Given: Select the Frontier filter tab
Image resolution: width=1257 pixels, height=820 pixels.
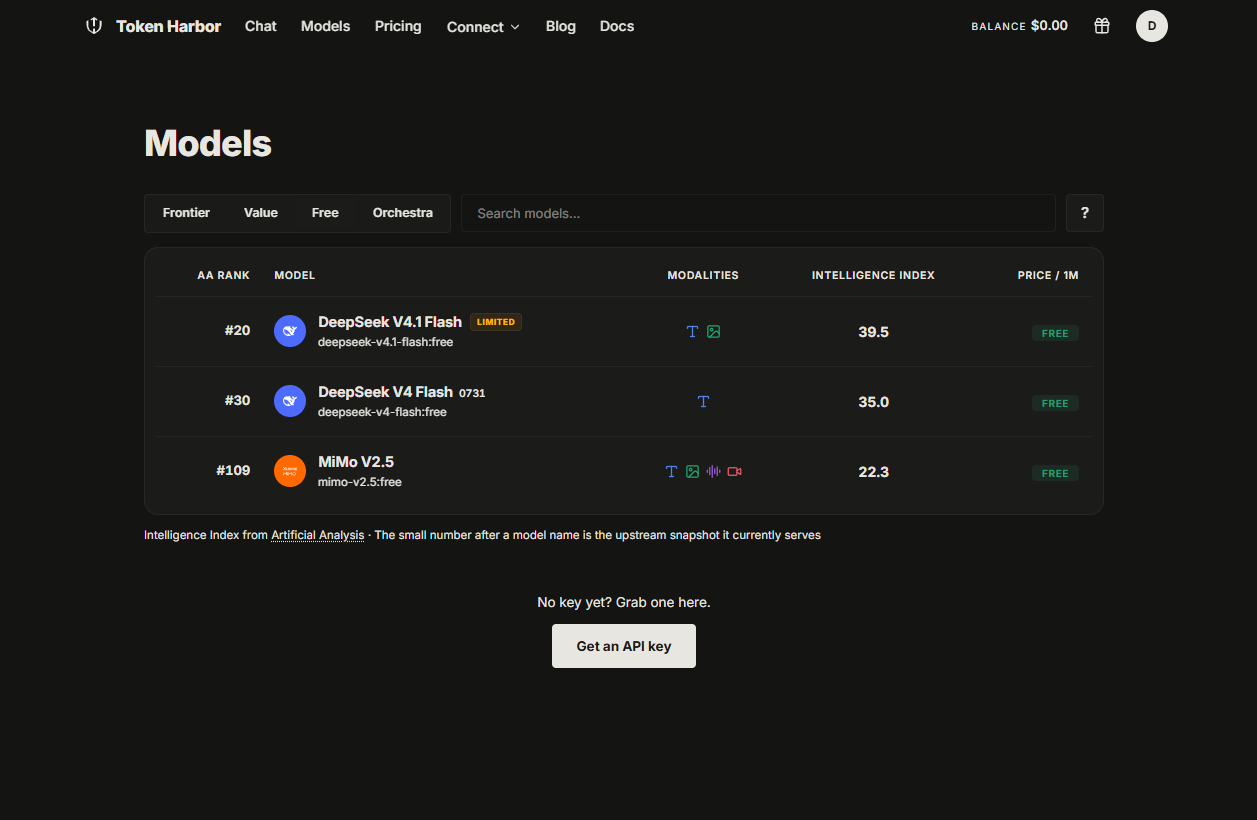Looking at the screenshot, I should 186,213.
